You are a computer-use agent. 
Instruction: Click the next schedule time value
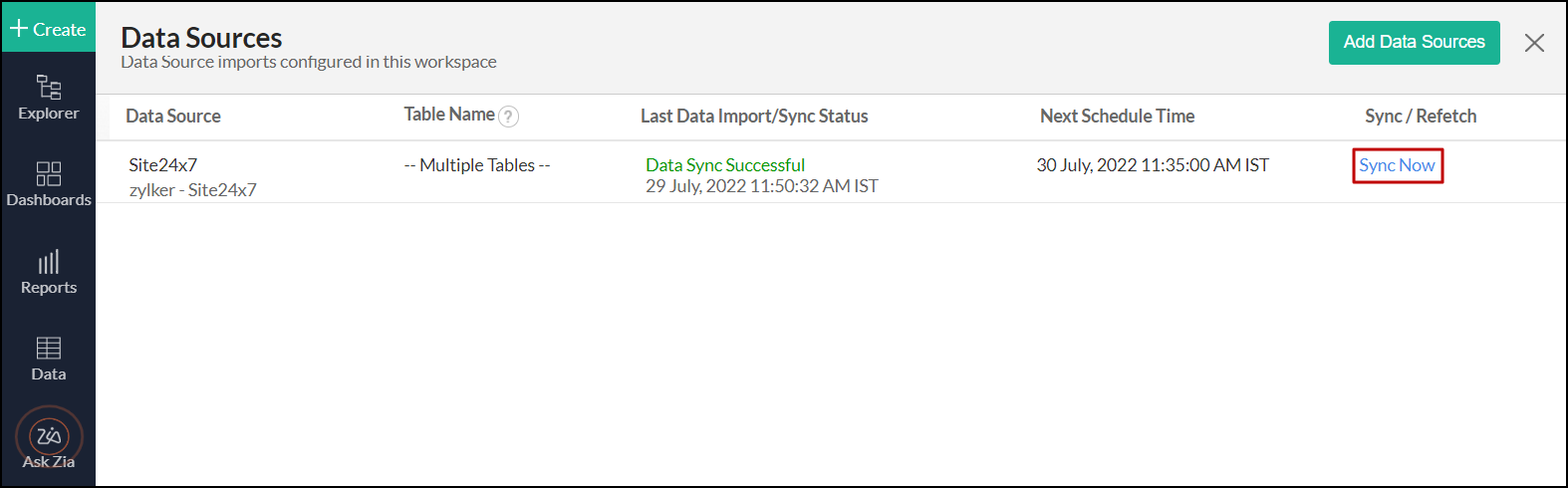coord(1152,165)
